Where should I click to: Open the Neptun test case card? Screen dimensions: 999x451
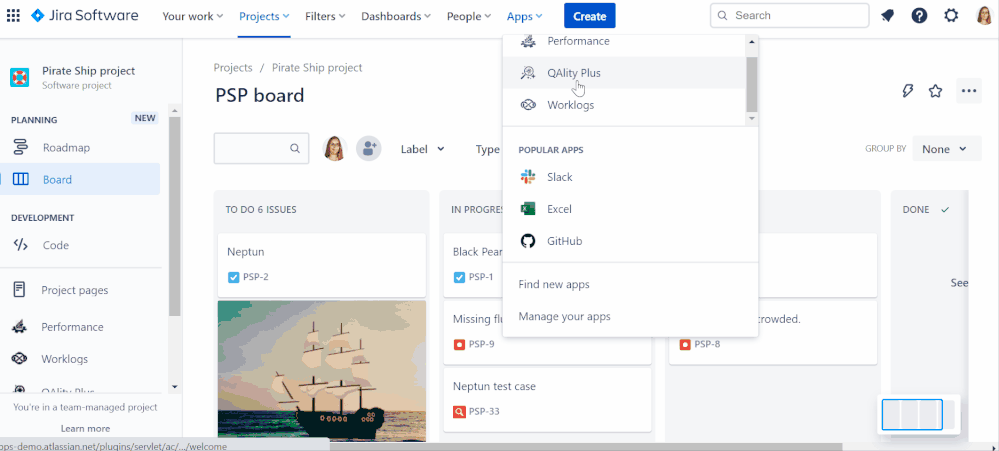point(547,399)
